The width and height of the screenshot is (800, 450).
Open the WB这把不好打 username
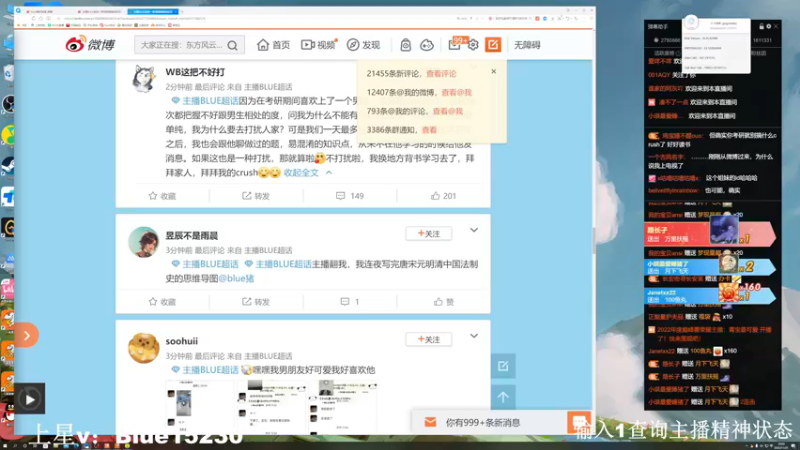coord(195,72)
